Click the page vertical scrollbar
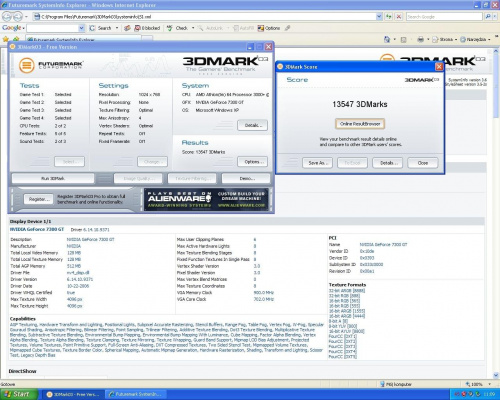The image size is (500, 400). tap(496, 213)
